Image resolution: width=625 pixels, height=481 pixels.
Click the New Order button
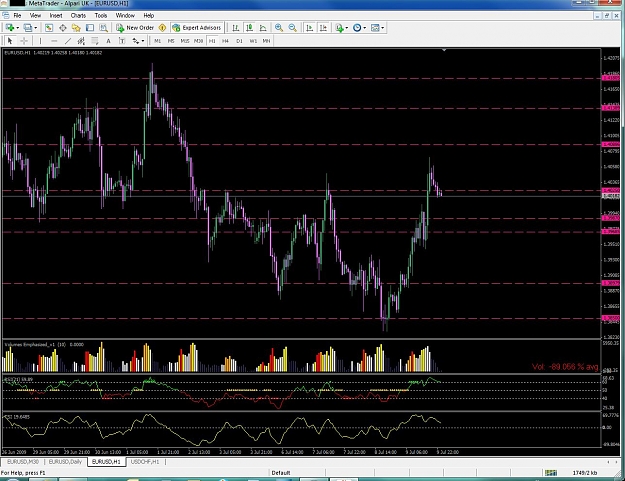pyautogui.click(x=135, y=28)
